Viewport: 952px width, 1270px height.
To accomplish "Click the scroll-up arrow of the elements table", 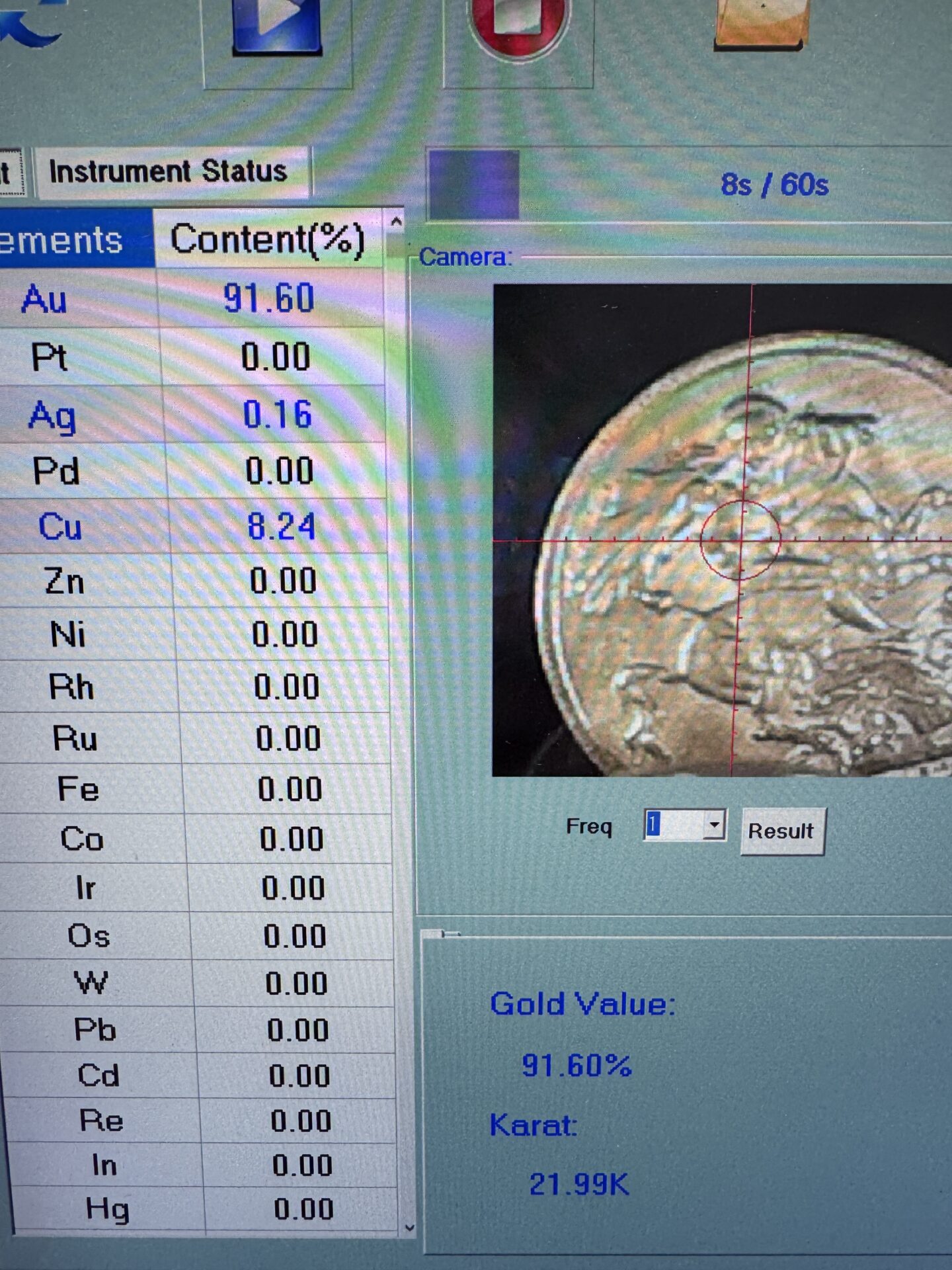I will [x=396, y=222].
